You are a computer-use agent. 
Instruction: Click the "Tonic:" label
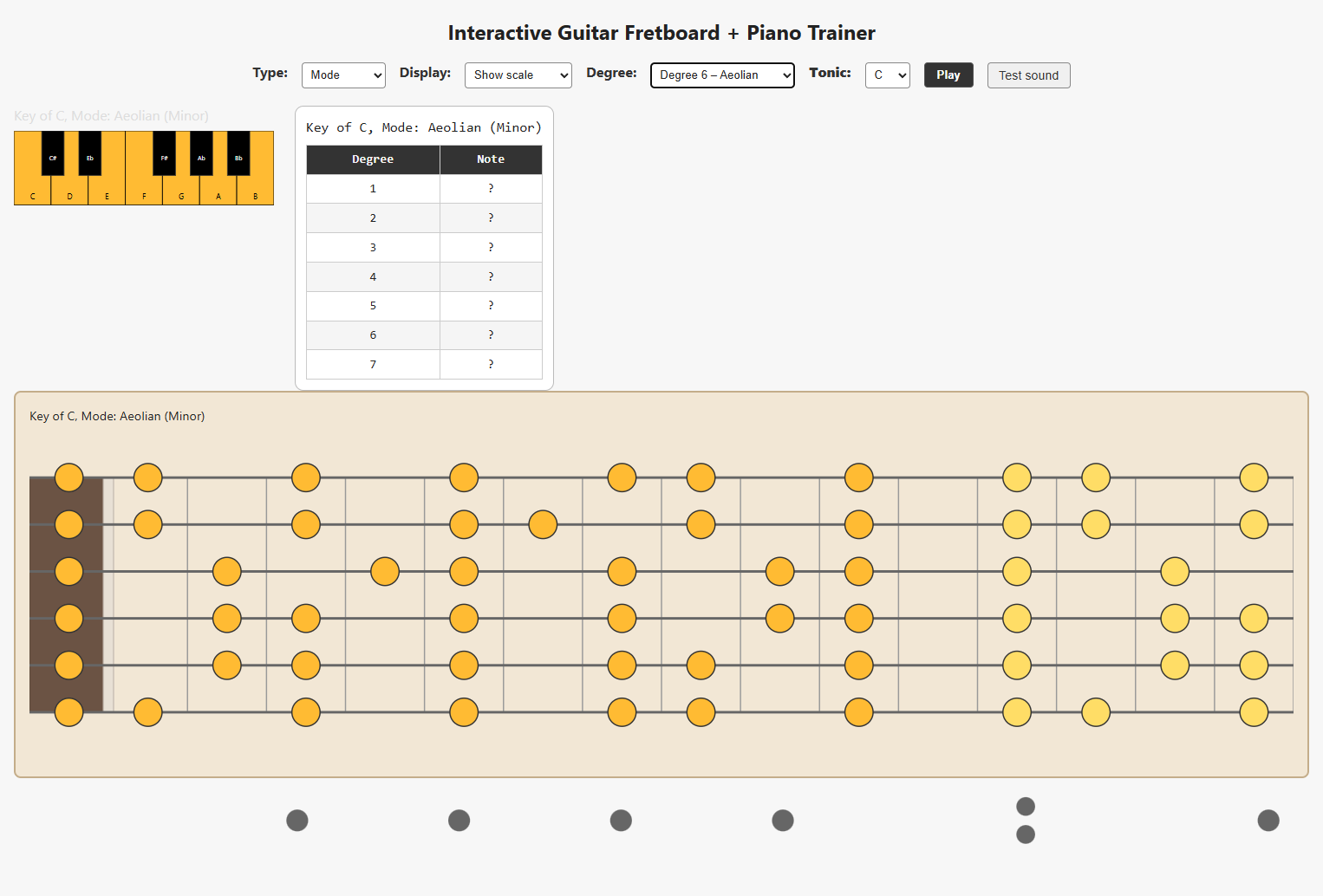830,73
